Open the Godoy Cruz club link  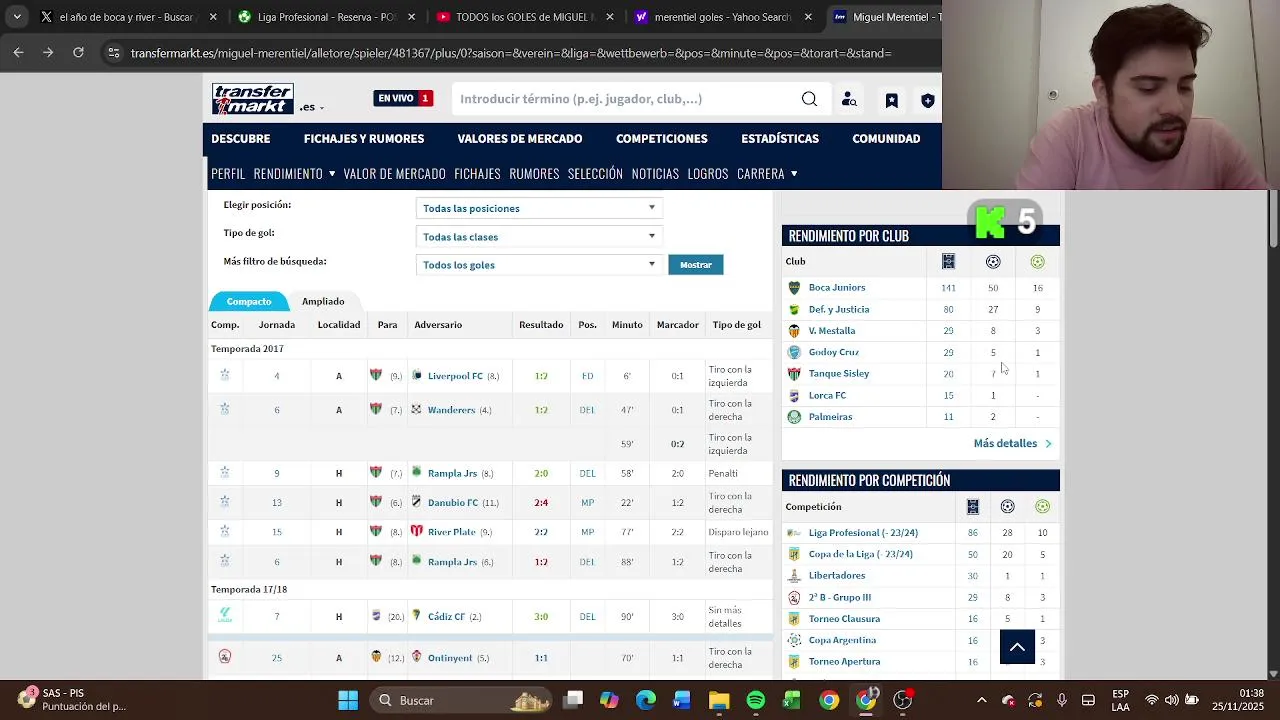pos(833,352)
